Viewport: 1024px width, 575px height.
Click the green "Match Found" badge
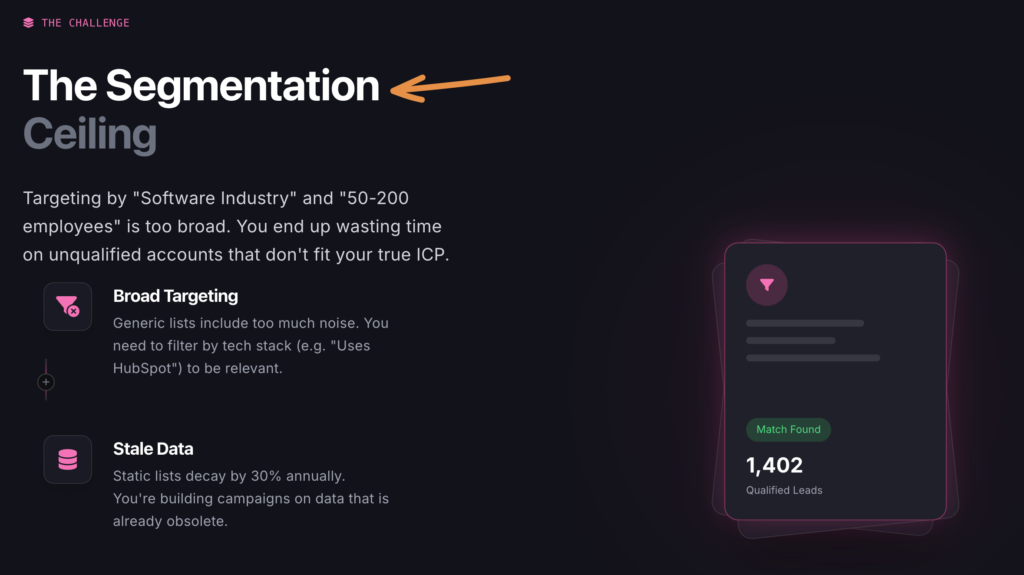(x=788, y=429)
